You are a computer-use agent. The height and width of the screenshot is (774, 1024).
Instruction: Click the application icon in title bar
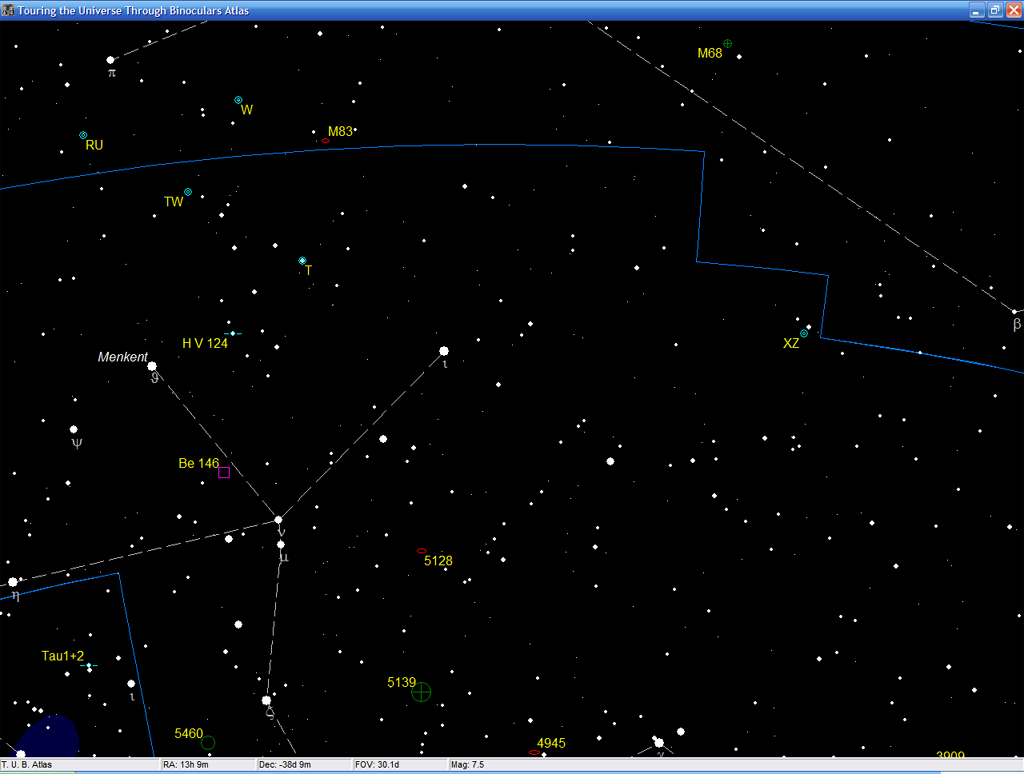8,10
